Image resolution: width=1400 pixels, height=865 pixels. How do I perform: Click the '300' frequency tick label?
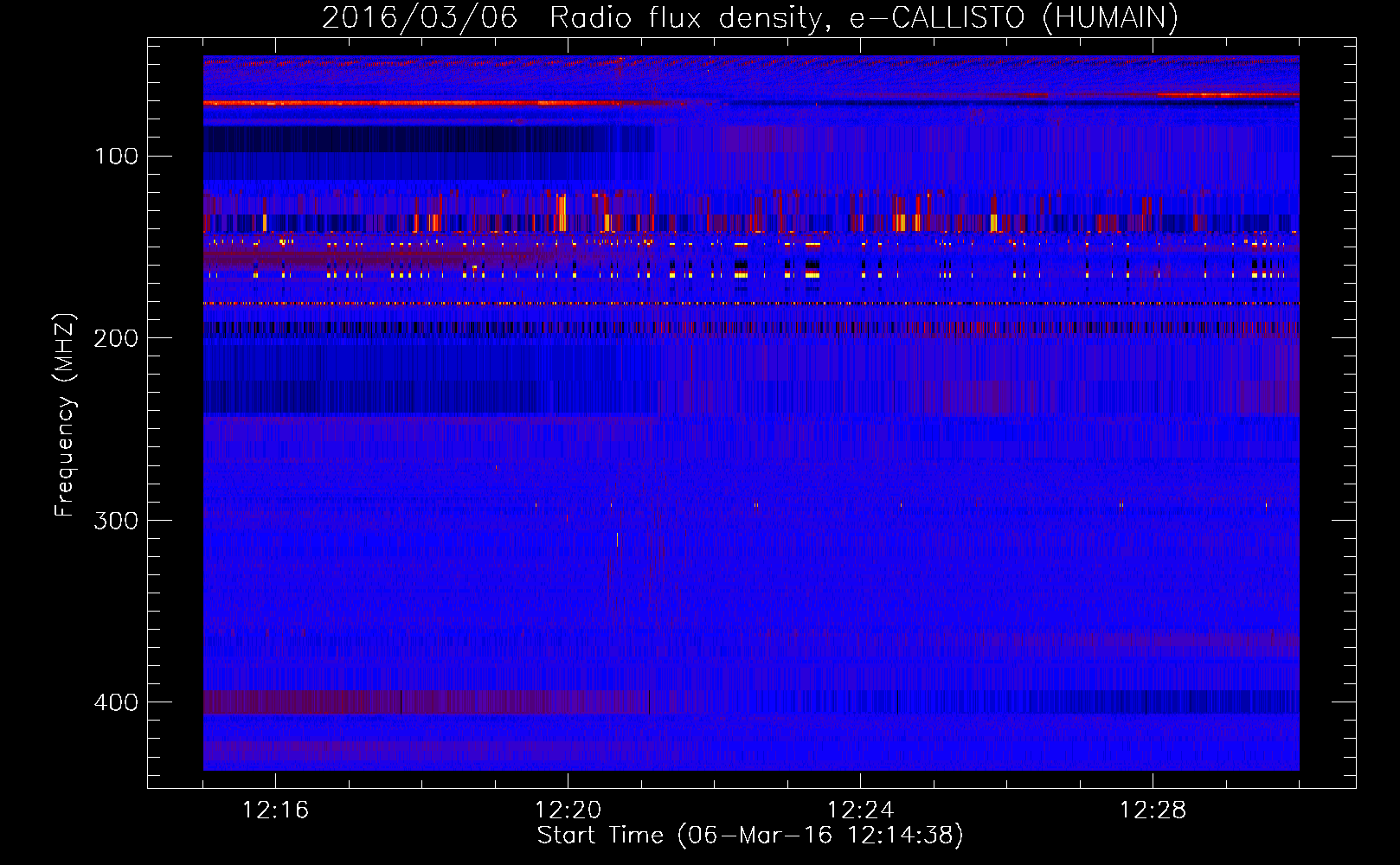pos(116,521)
